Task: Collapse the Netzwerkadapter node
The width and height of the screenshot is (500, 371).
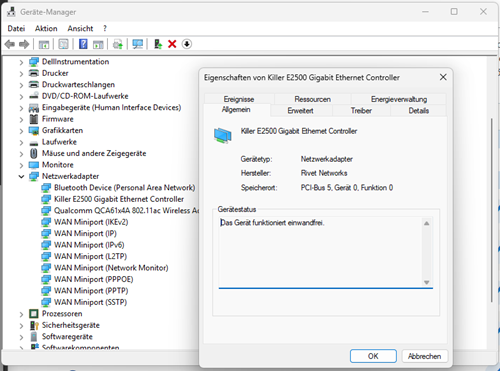Action: [x=21, y=176]
